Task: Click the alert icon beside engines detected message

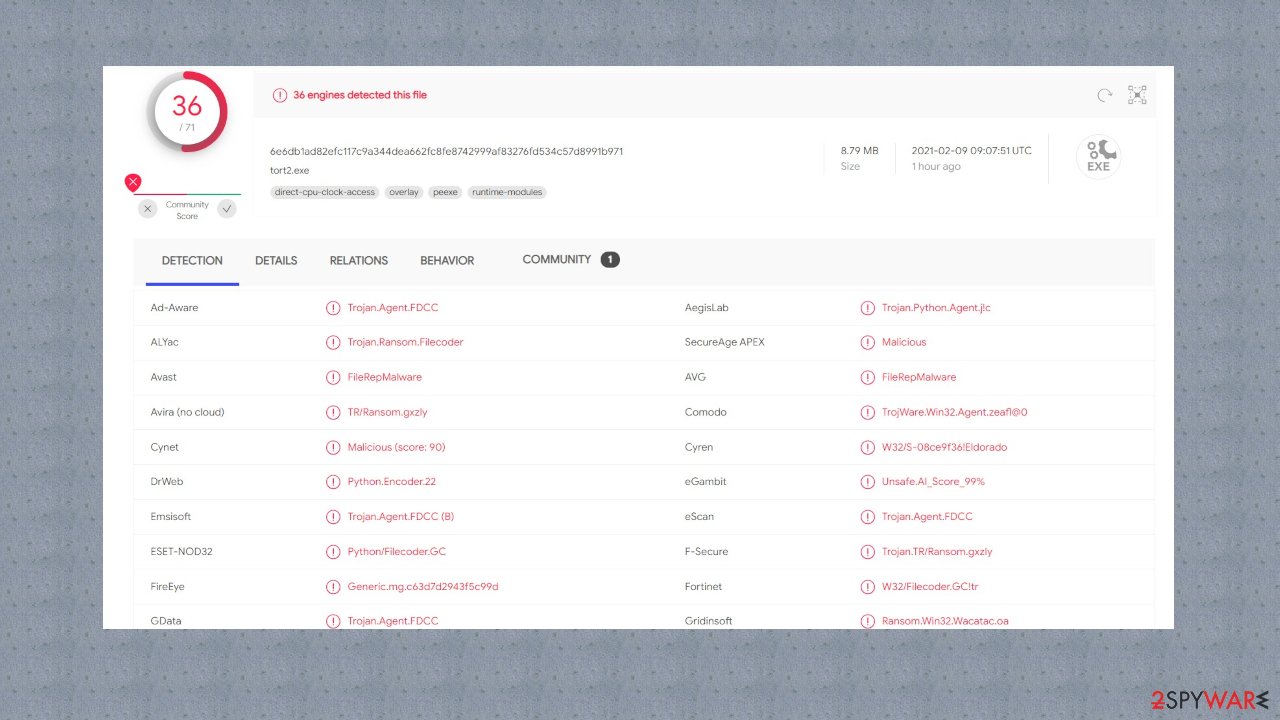Action: pyautogui.click(x=280, y=95)
